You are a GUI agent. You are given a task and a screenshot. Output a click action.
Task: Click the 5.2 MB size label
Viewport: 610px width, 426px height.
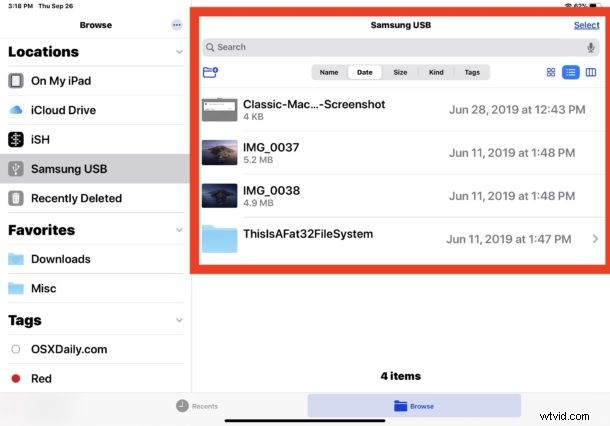pyautogui.click(x=258, y=160)
